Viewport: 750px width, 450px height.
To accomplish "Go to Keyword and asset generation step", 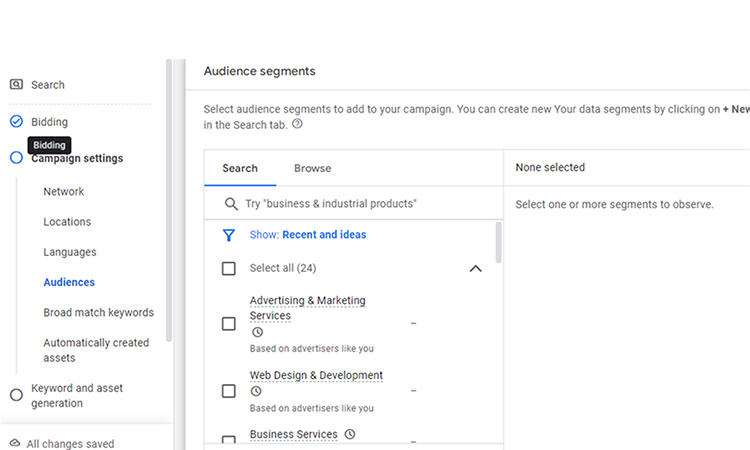I will pyautogui.click(x=77, y=395).
